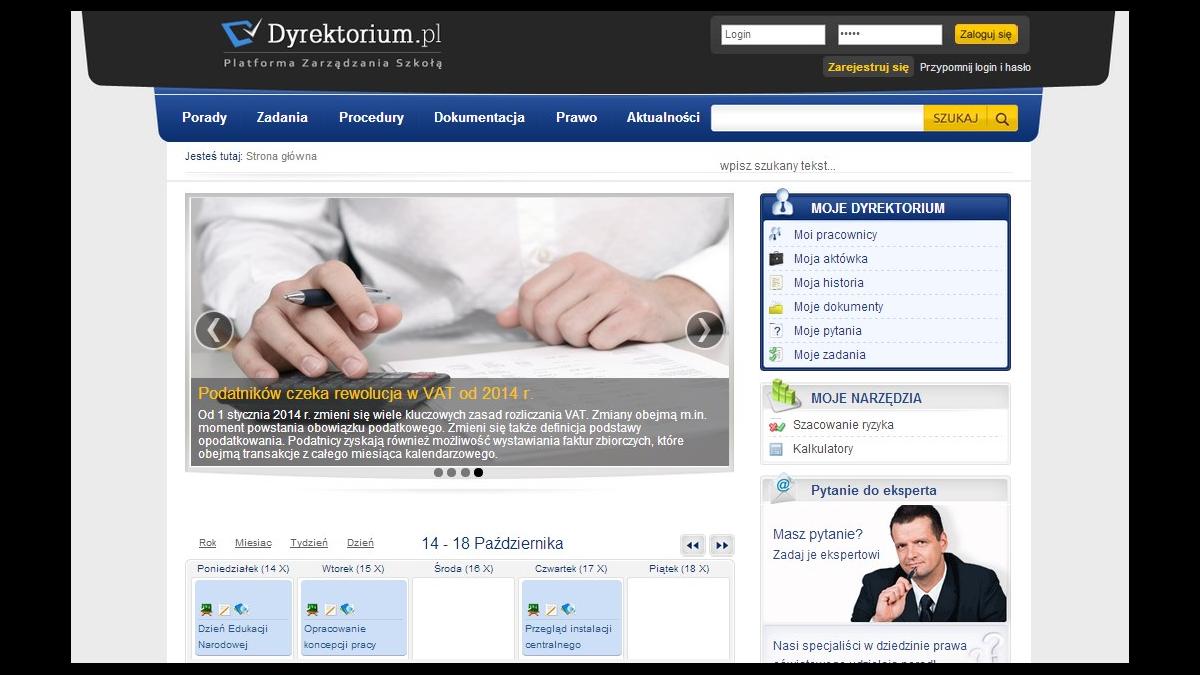The image size is (1200, 675).
Task: Open Szacowanie ryzyka icon
Action: [x=776, y=425]
